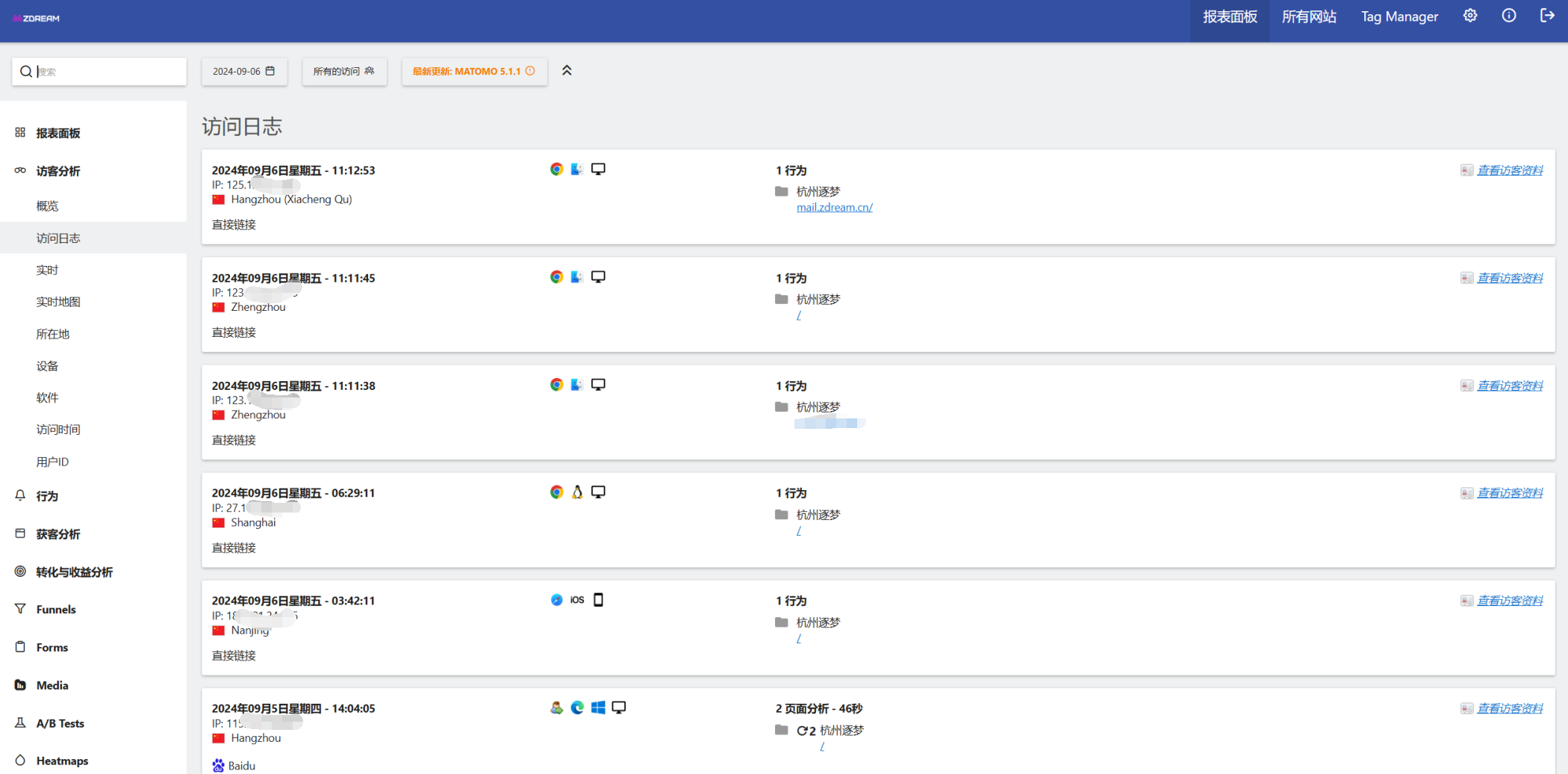The height and width of the screenshot is (774, 1568).
Task: Expand the 行为 sidebar section
Action: (x=47, y=496)
